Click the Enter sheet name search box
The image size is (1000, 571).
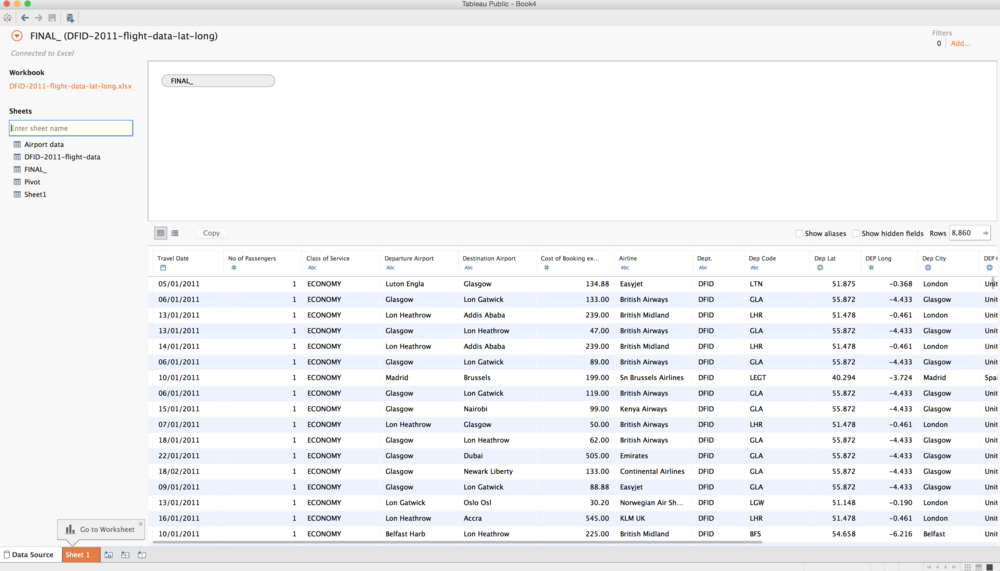71,128
